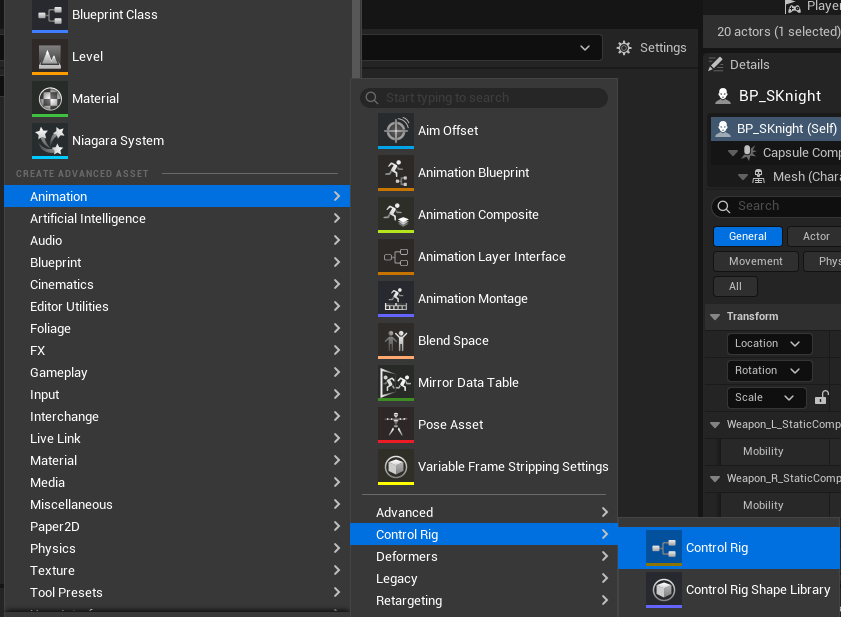
Task: Open the Texture submenu
Action: [177, 570]
